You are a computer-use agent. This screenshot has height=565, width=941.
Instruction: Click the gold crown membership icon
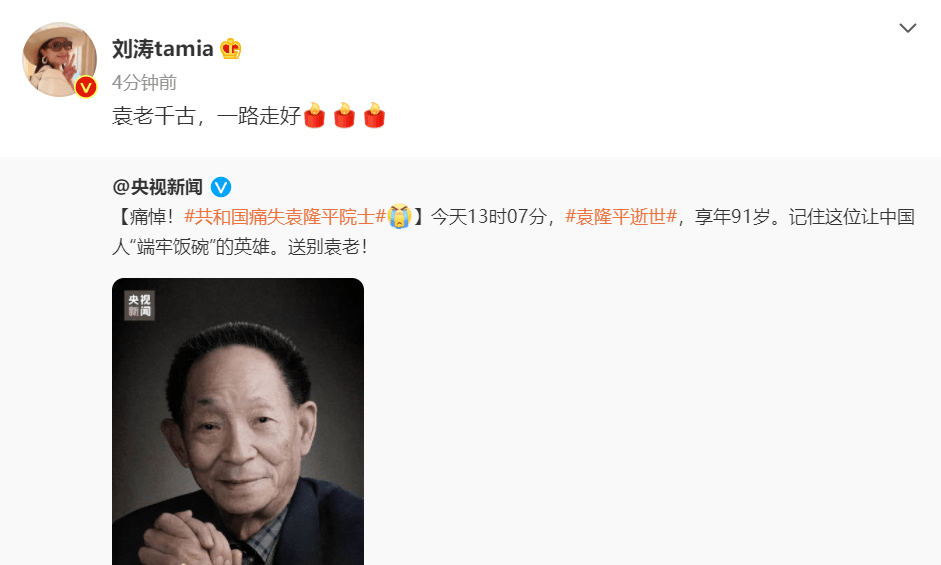pyautogui.click(x=230, y=49)
